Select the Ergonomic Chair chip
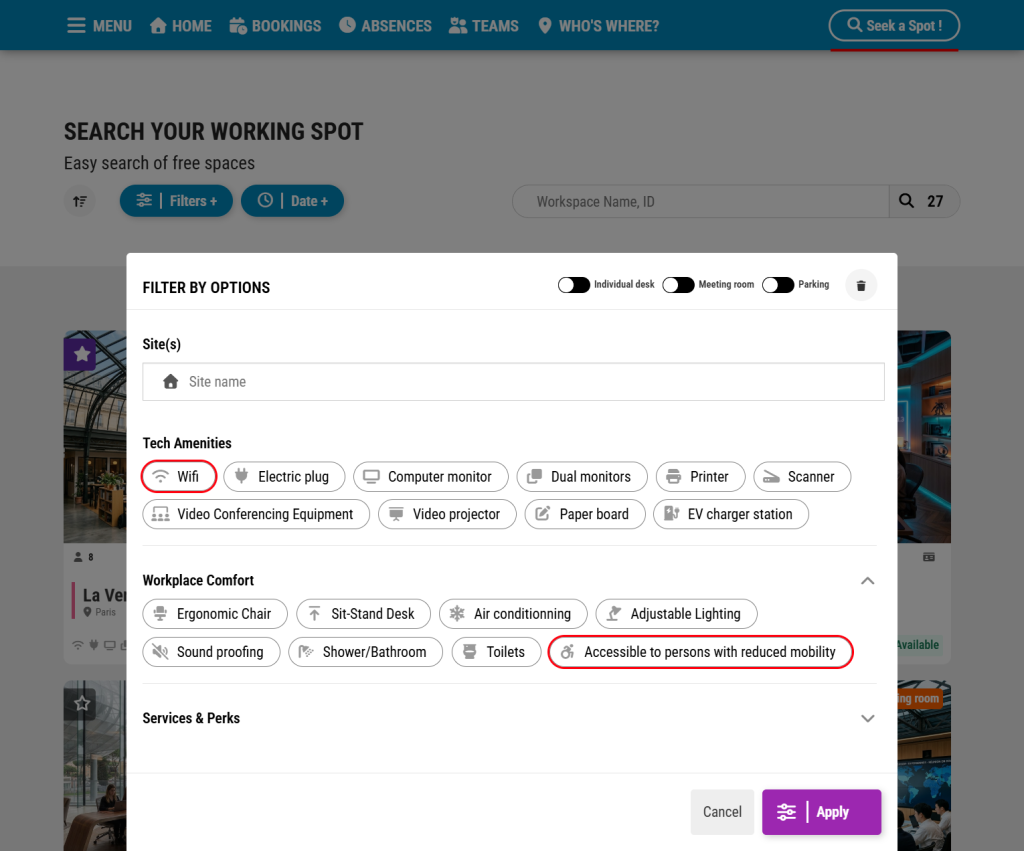This screenshot has width=1024, height=851. pos(215,614)
